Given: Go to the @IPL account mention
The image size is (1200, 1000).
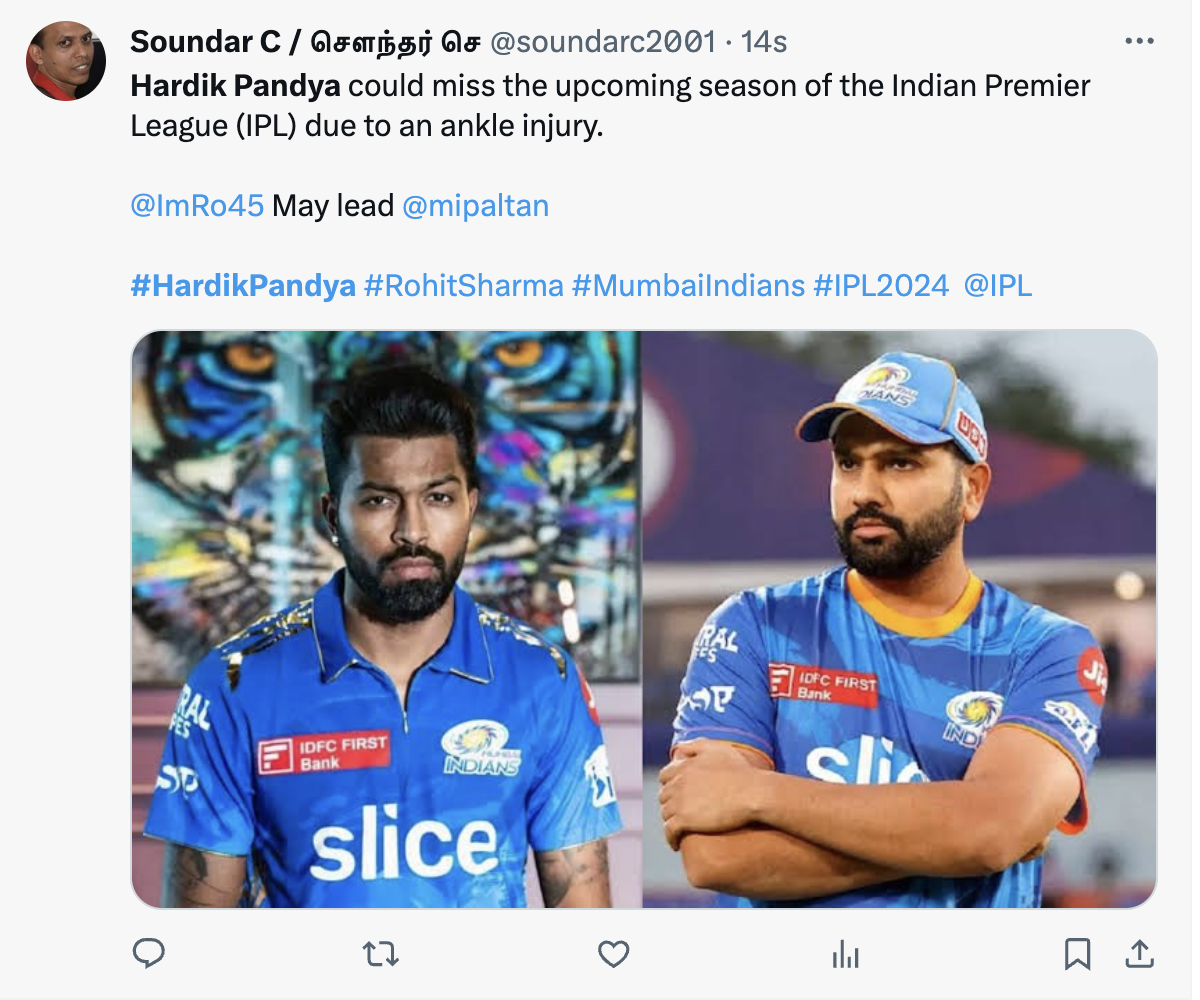Looking at the screenshot, I should coord(997,286).
